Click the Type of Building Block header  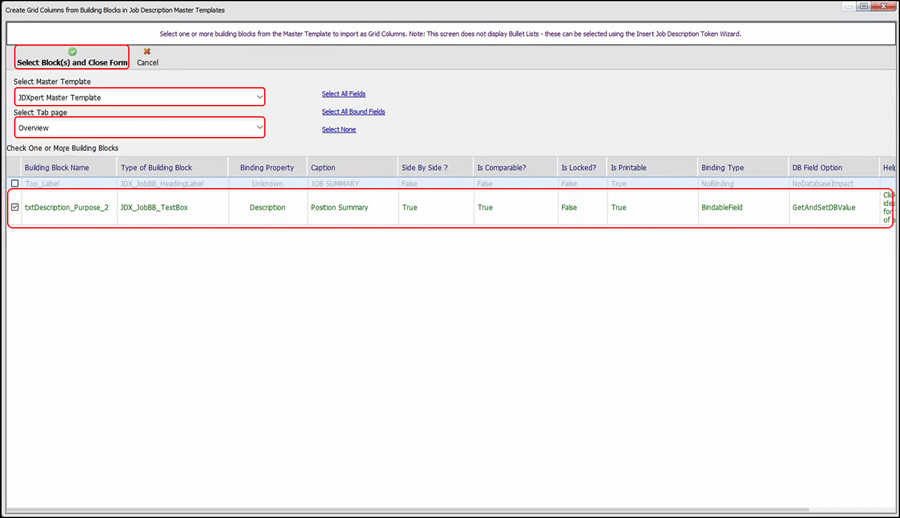156,167
